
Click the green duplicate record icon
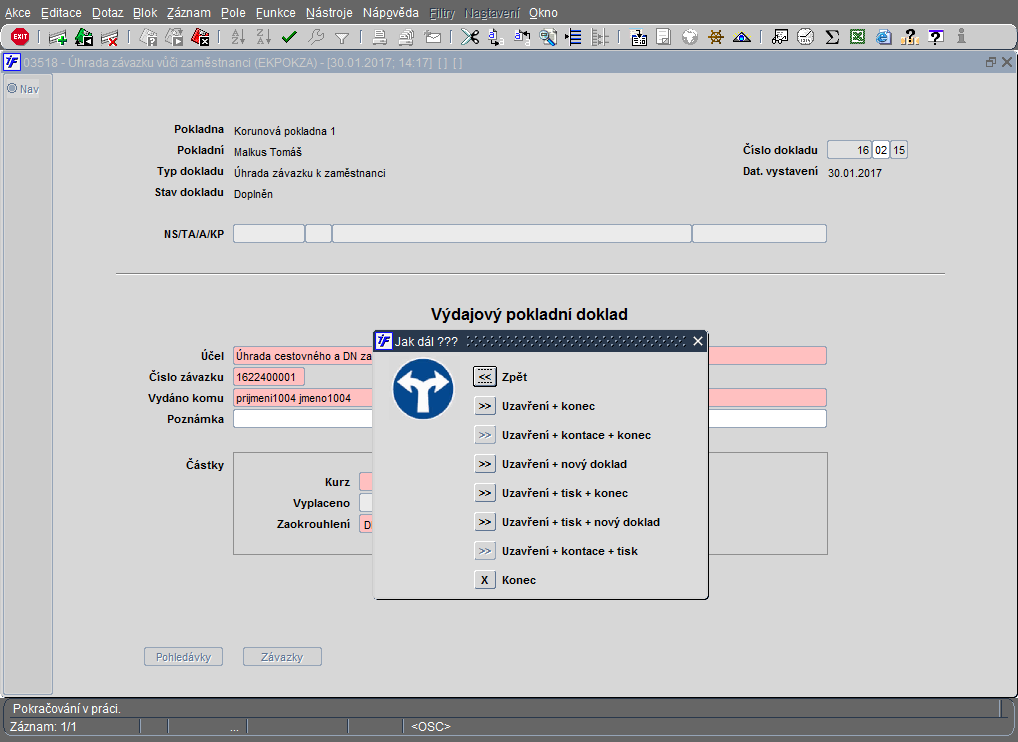[84, 38]
